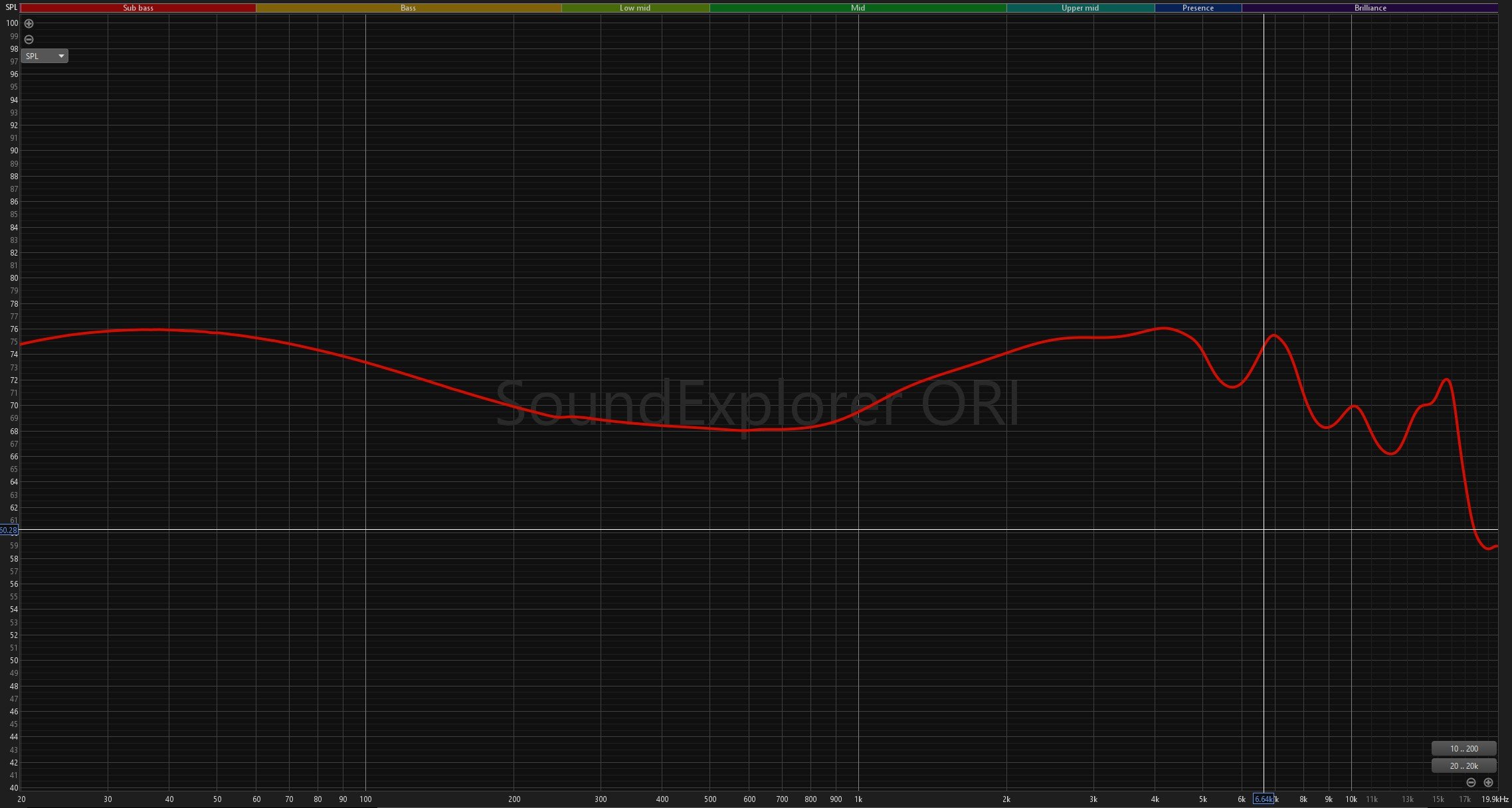Click the 'Upper mid' band segment
The image size is (1512, 808).
click(x=1080, y=7)
